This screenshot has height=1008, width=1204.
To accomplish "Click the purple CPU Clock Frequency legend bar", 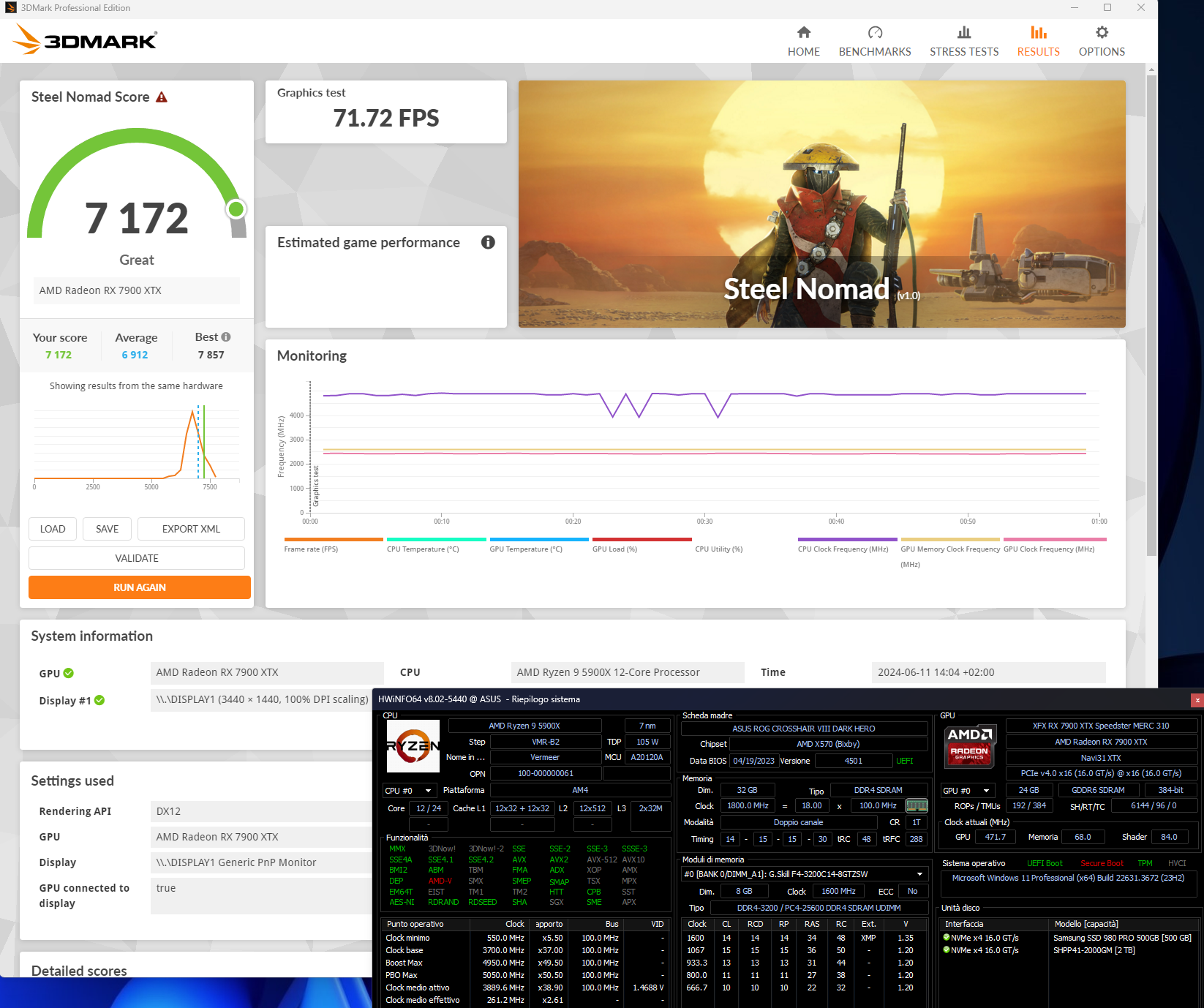I will [x=847, y=540].
